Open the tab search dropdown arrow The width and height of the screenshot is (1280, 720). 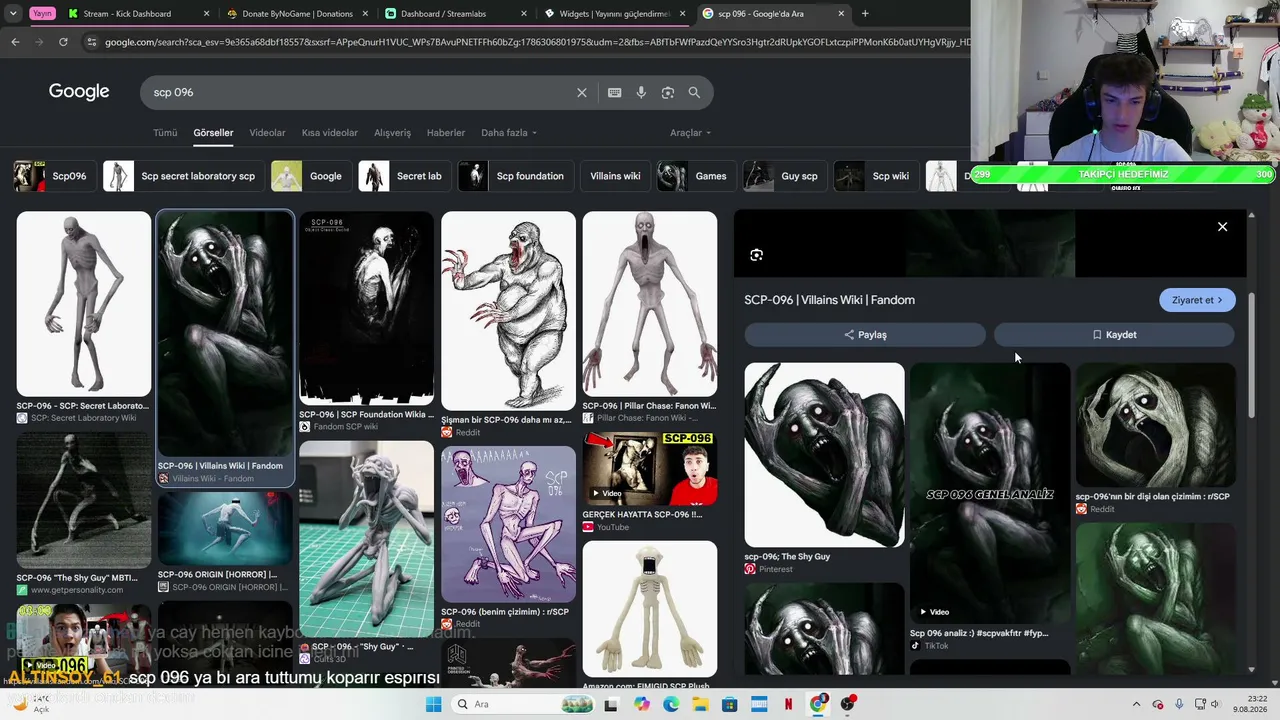click(x=13, y=14)
